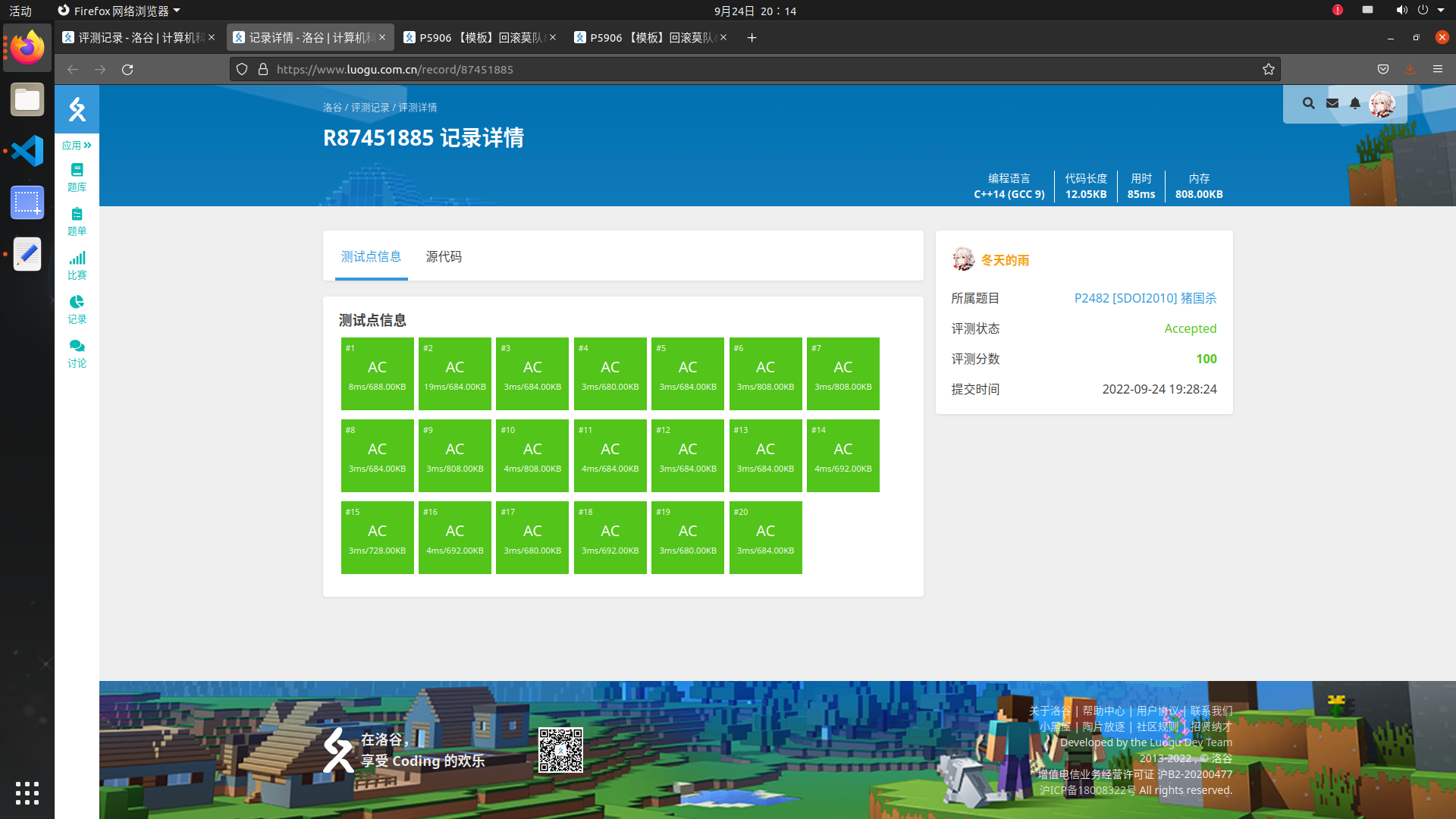Click the 陶片放逐 footer link

1103,726
